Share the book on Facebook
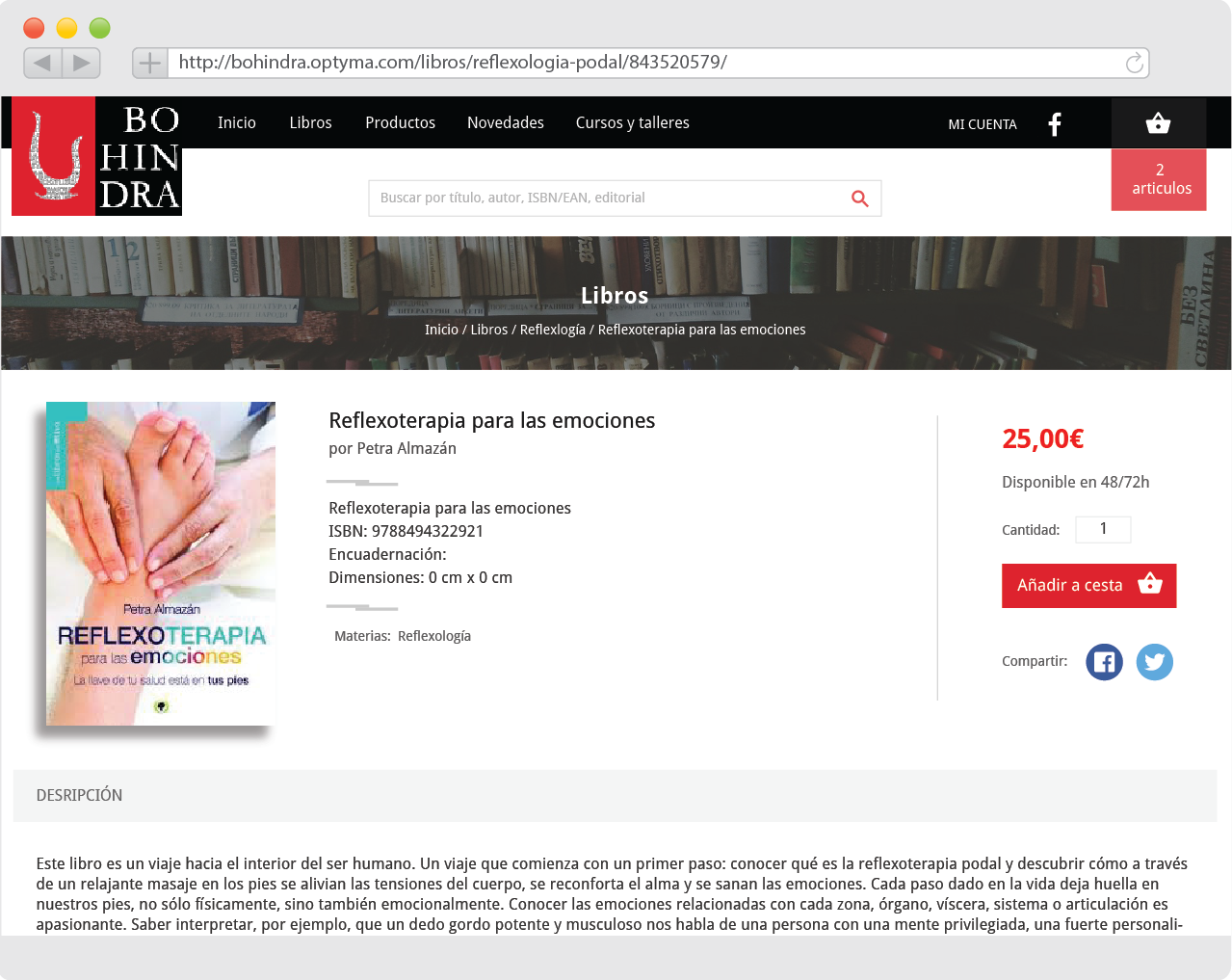The width and height of the screenshot is (1232, 980). click(x=1104, y=662)
